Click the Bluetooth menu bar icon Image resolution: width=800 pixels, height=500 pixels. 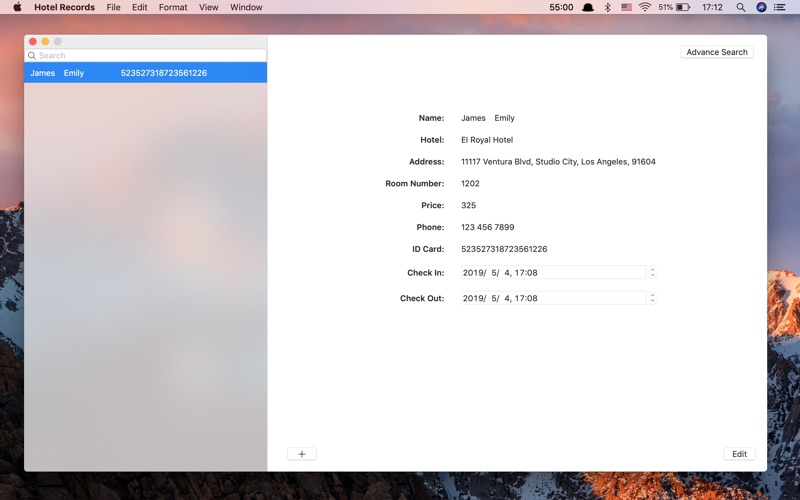pos(607,7)
